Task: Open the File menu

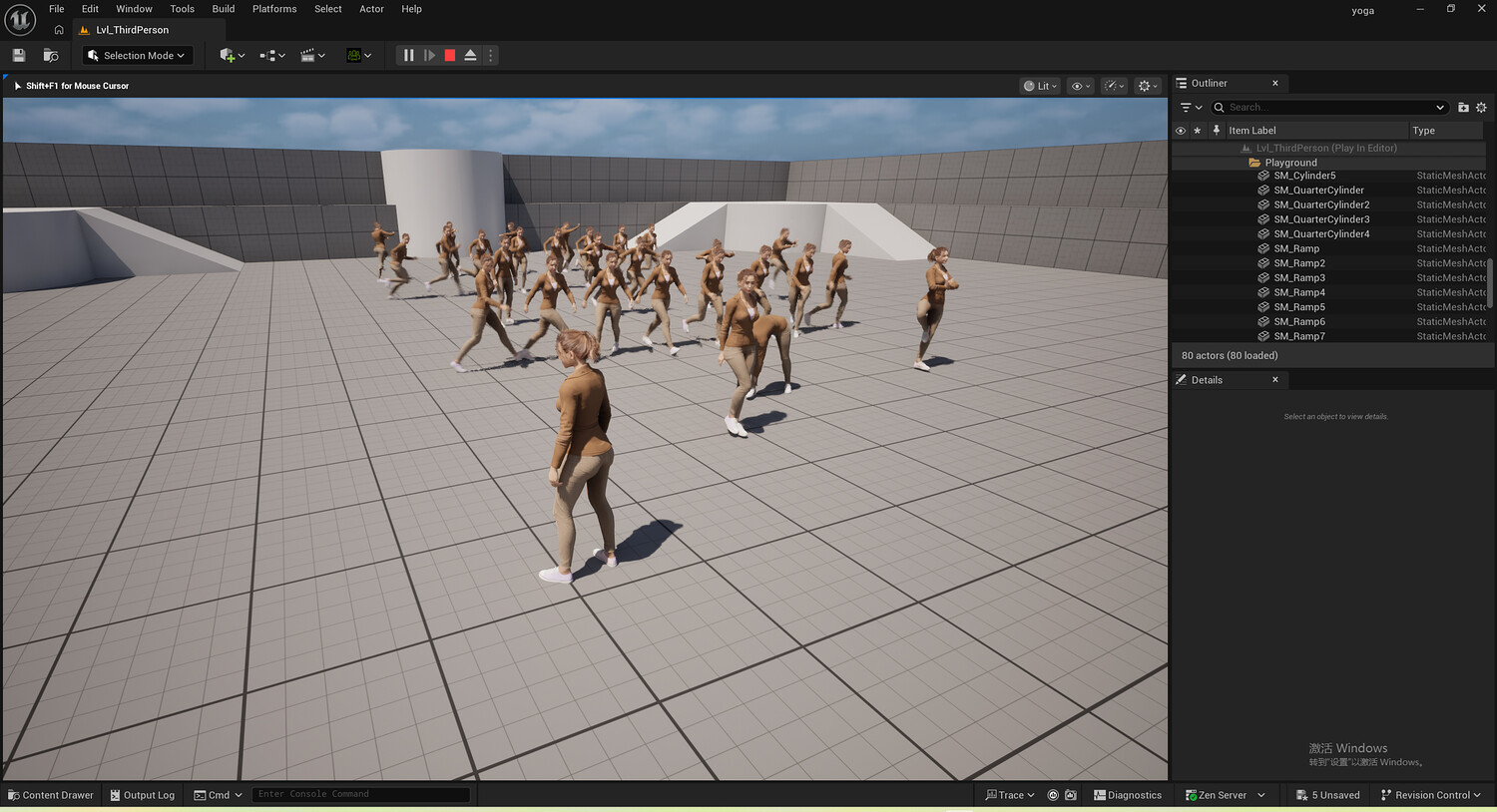Action: coord(57,9)
